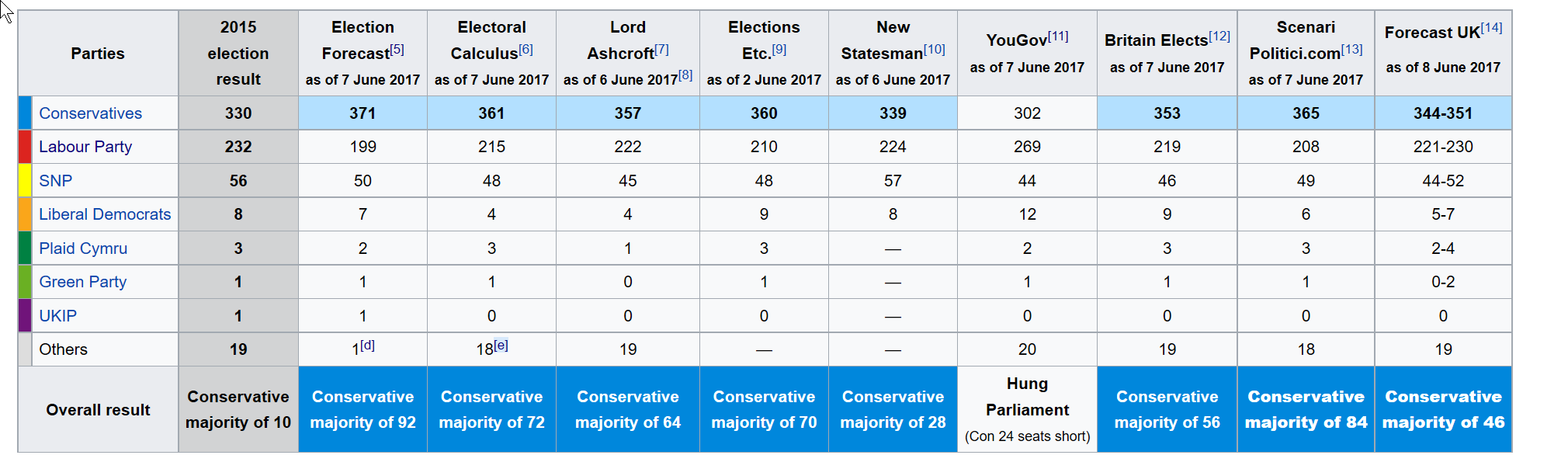
Task: Open the Green Party link
Action: pos(82,282)
